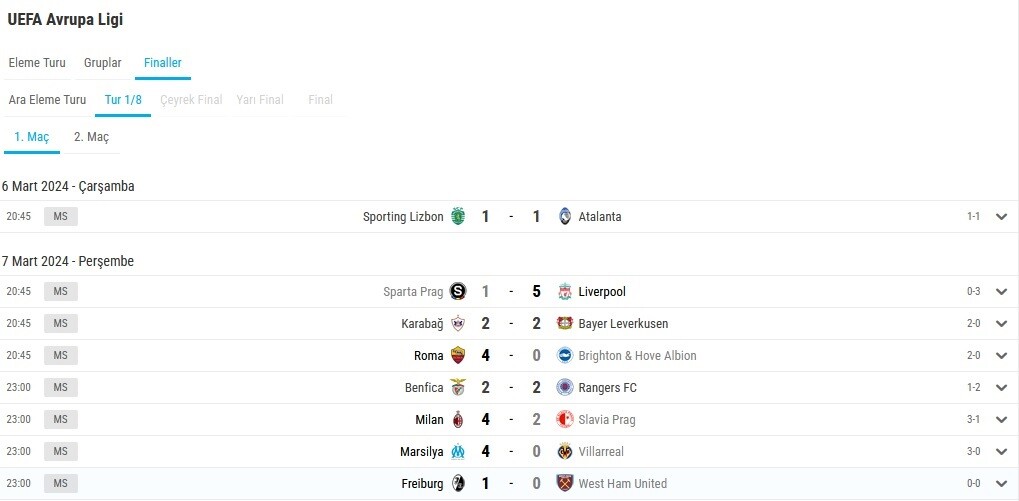
Task: Click the Rangers FC badge
Action: click(x=565, y=387)
